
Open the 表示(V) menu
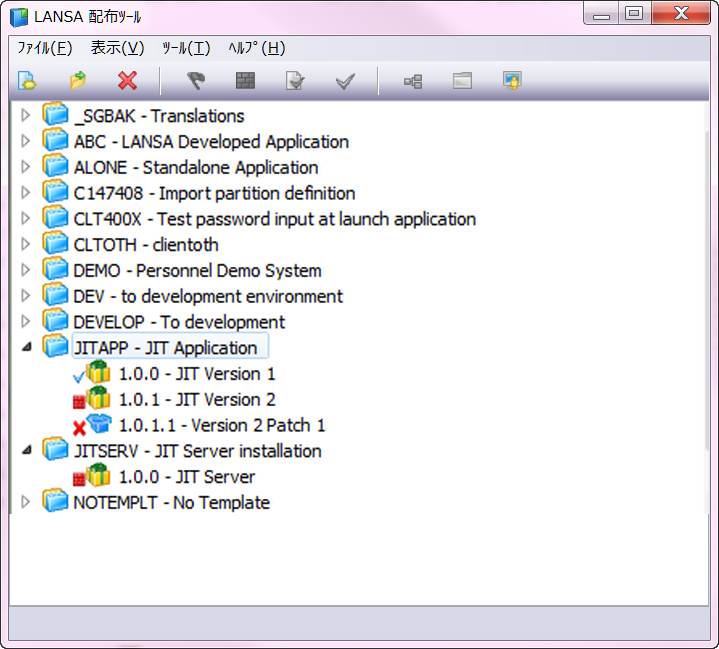click(117, 48)
